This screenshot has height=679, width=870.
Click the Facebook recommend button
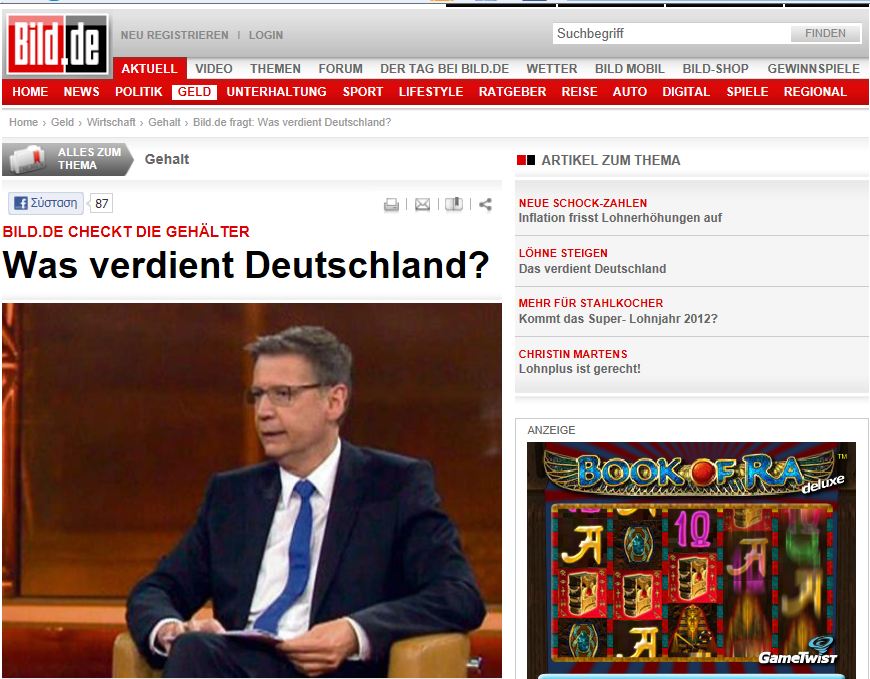pos(46,203)
